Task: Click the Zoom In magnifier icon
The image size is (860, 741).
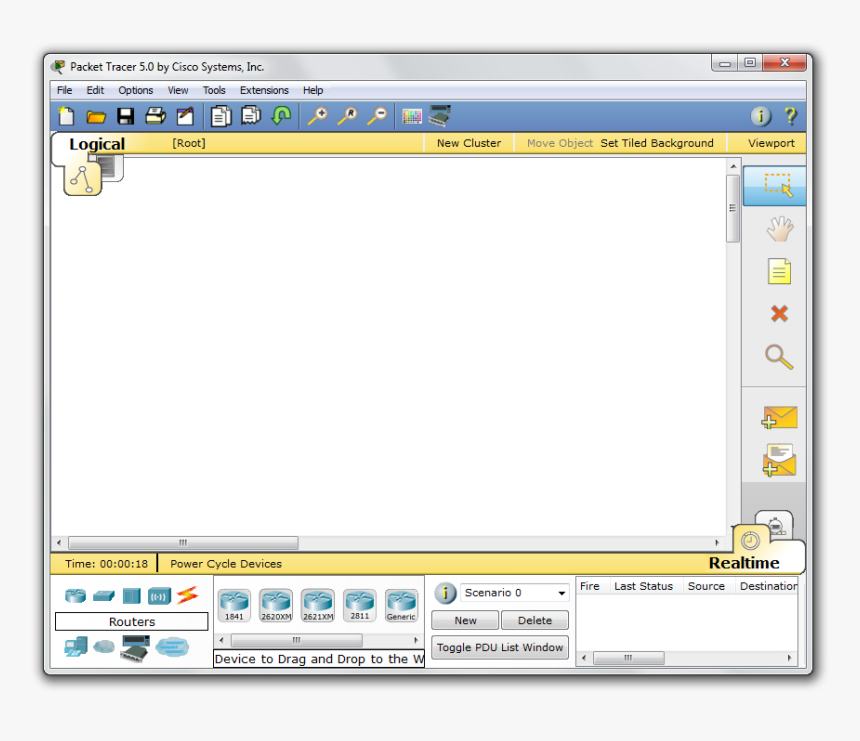Action: [318, 116]
